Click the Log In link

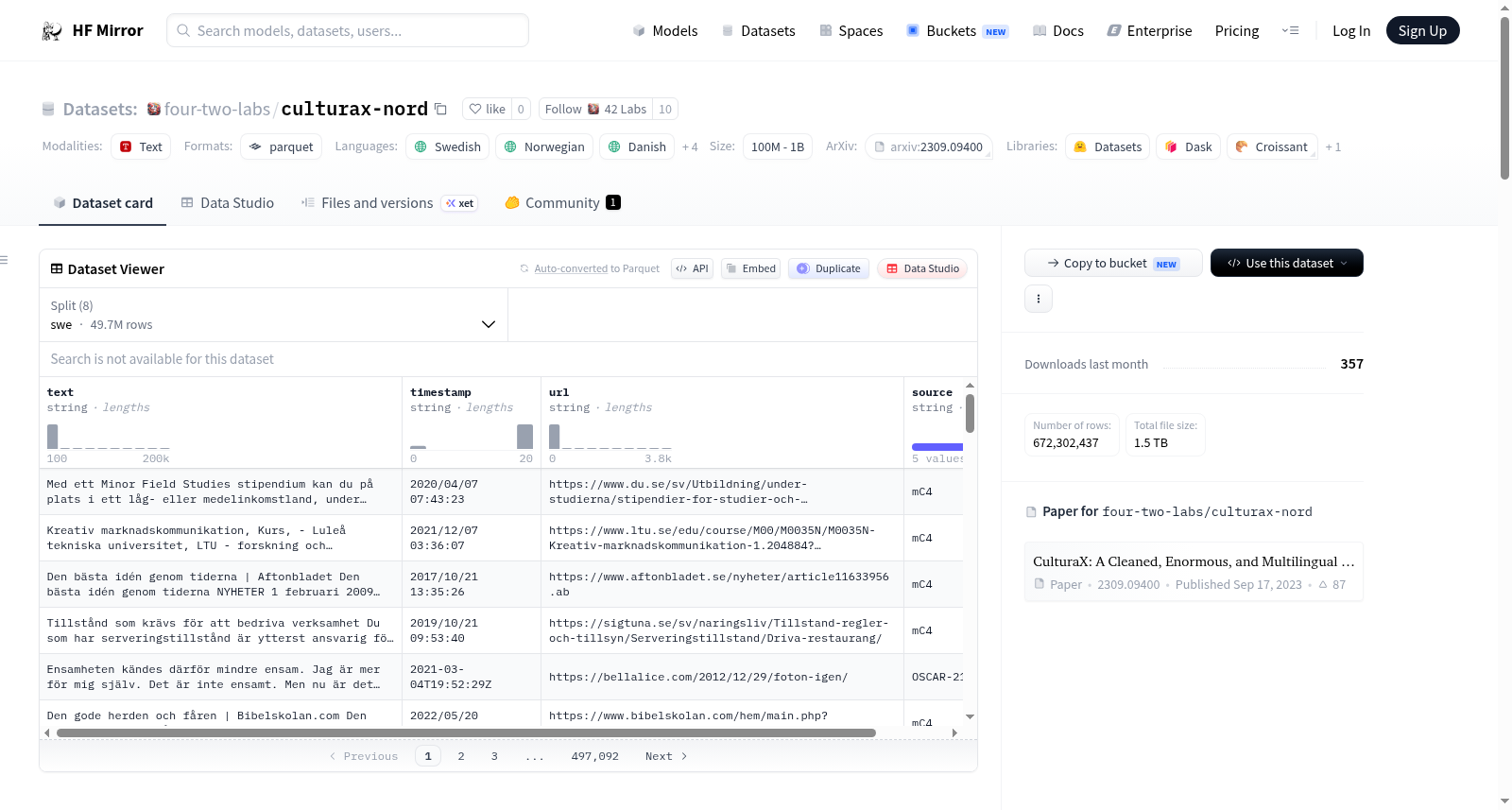point(1351,31)
